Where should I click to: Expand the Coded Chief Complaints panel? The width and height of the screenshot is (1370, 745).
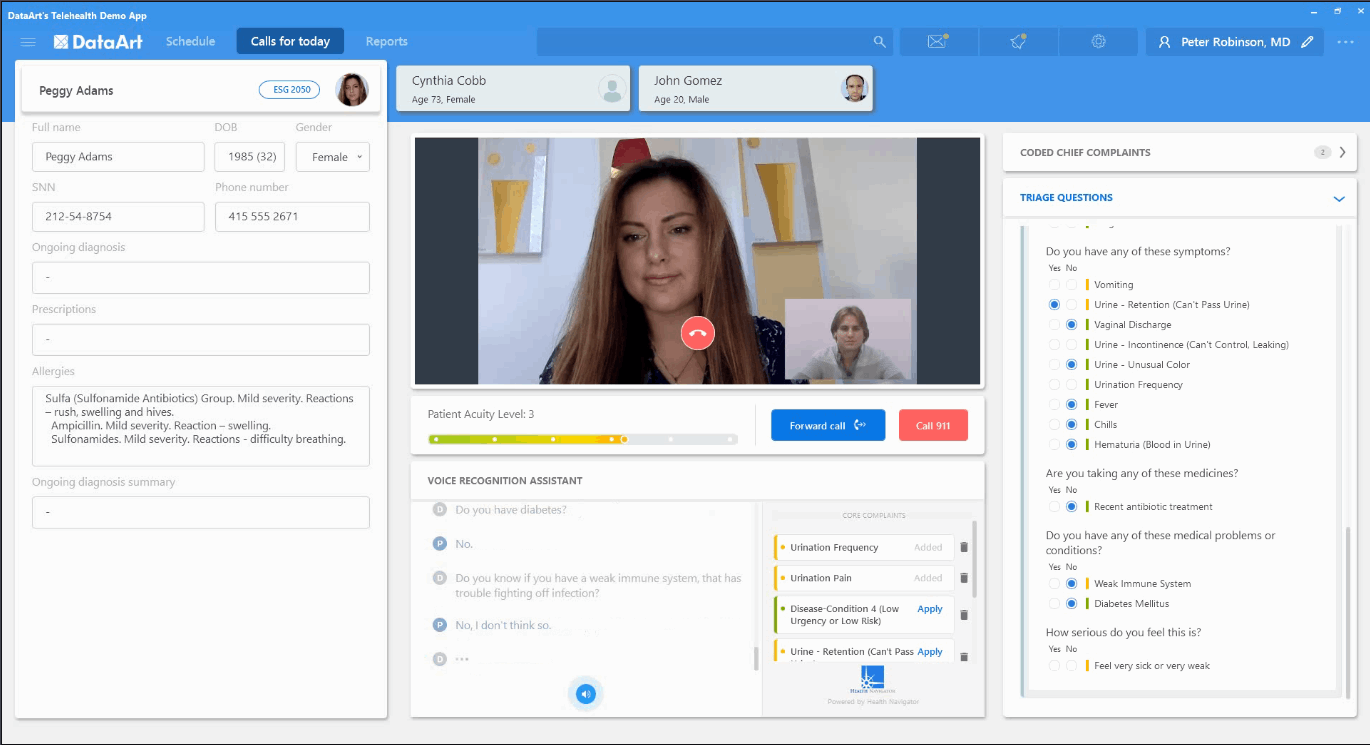(1342, 153)
